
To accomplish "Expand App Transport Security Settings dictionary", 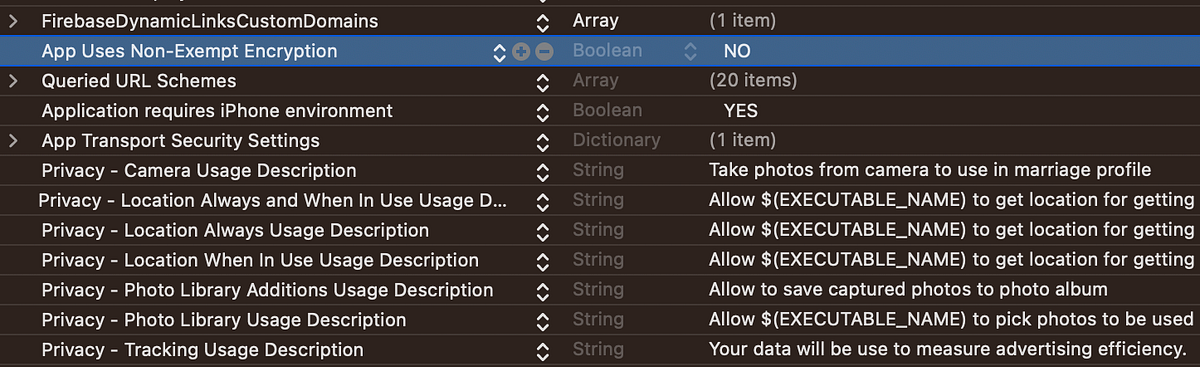I will point(13,141).
